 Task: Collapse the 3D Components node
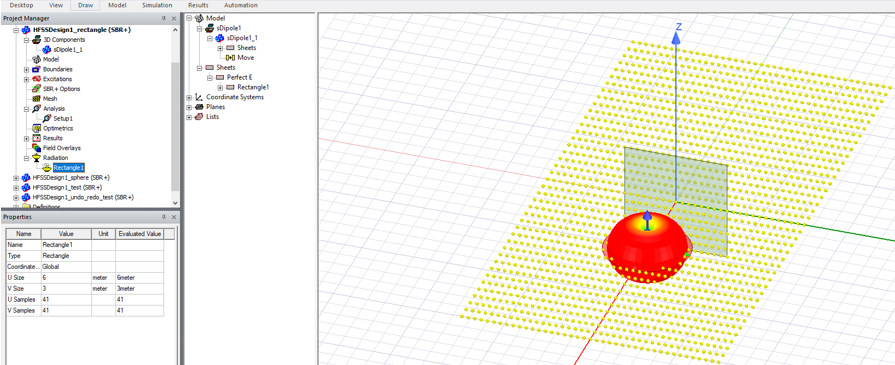[26, 39]
